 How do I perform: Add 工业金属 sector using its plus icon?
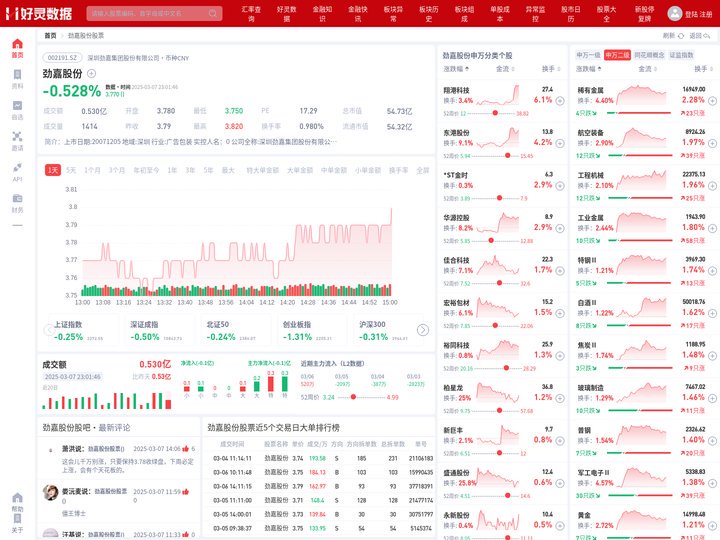point(712,228)
